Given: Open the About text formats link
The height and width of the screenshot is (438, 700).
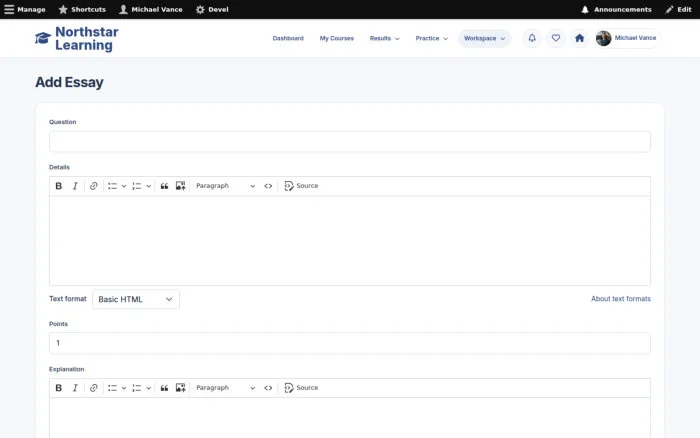Looking at the screenshot, I should click(621, 299).
